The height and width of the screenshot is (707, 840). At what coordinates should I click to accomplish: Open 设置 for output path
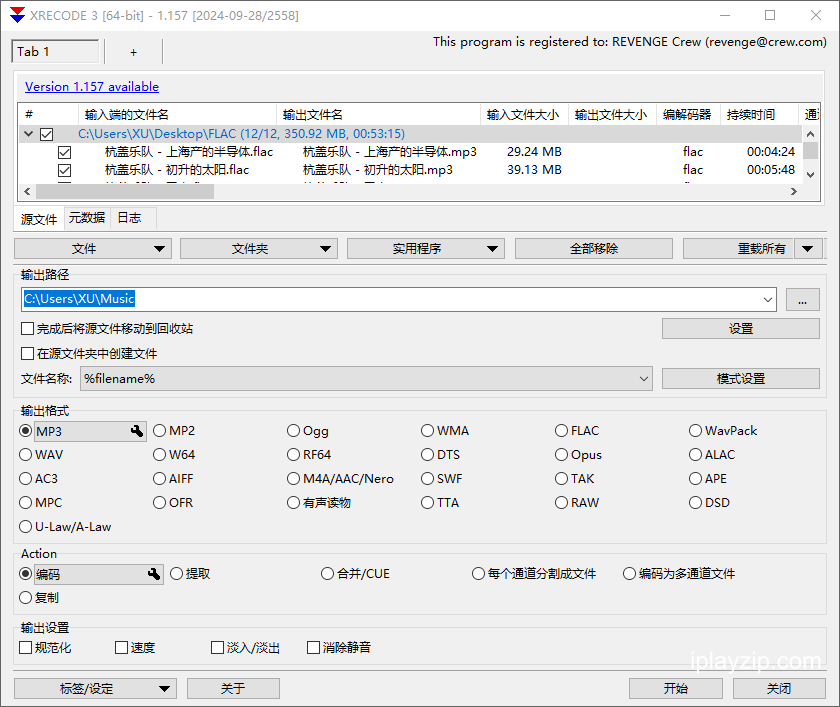(741, 329)
